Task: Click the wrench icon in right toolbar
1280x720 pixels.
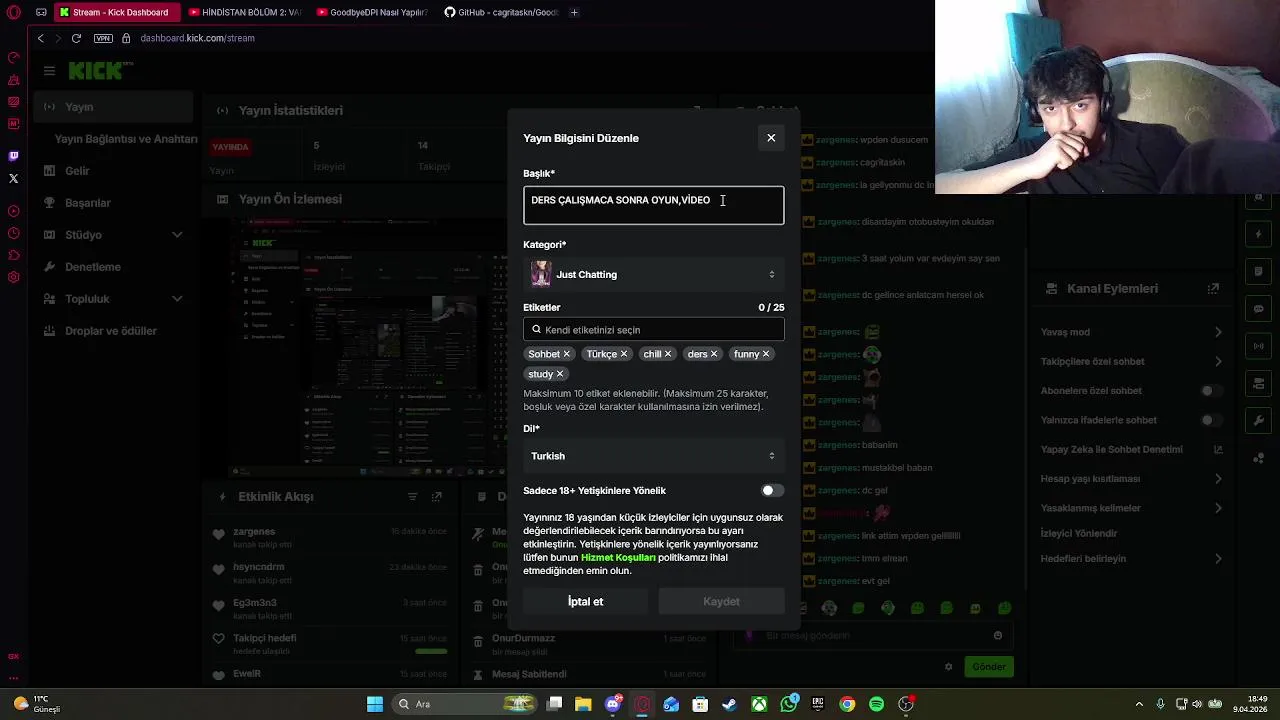Action: pos(1259,420)
